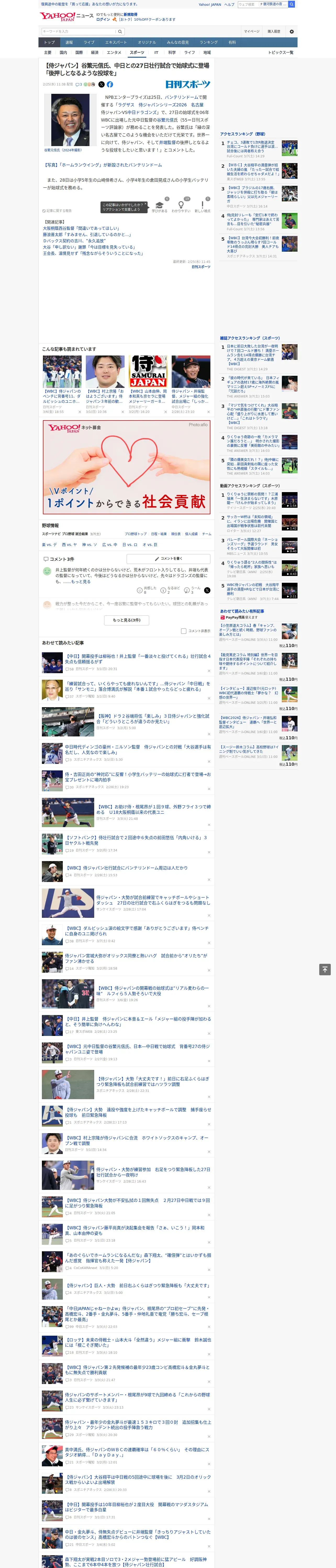Viewport: 336px width, 1568px height.
Task: React with 新しい視点 exclamation icon
Action: click(203, 206)
